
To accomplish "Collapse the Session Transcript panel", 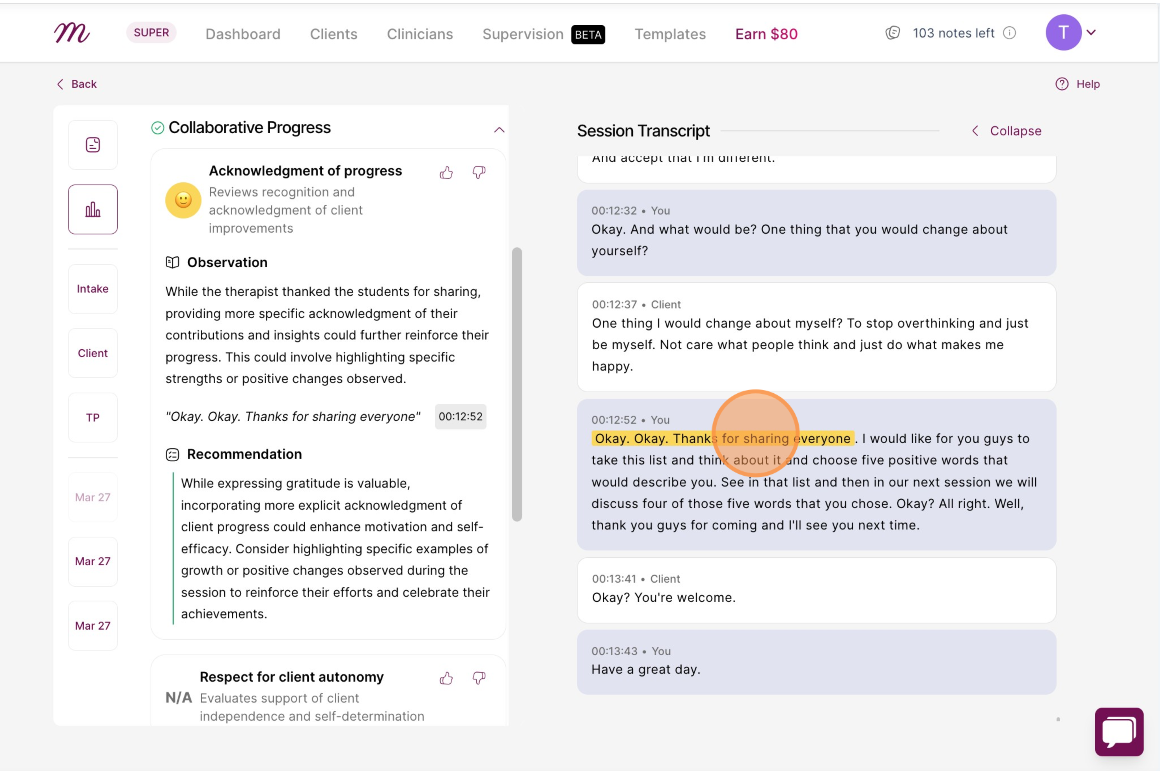I will (1006, 131).
